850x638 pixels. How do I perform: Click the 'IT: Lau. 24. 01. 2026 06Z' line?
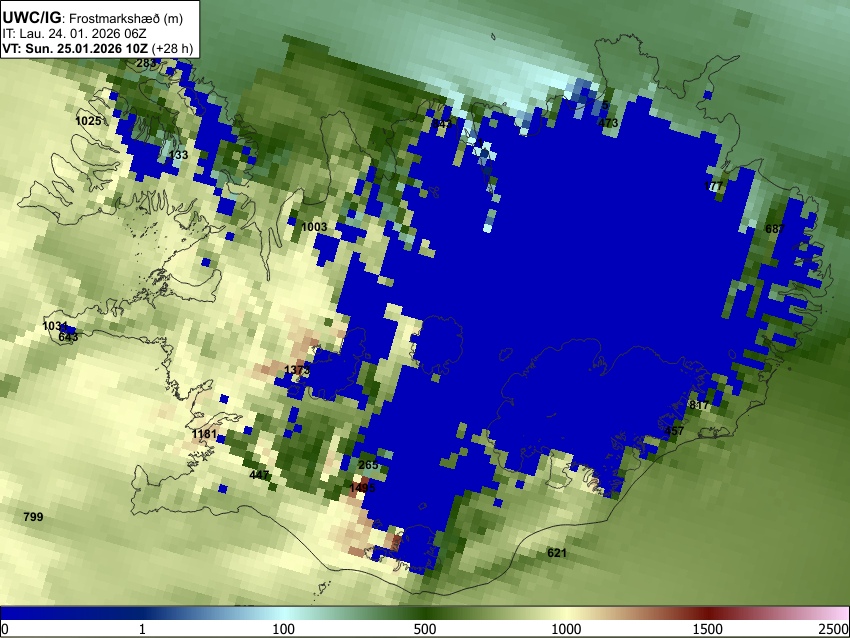click(x=74, y=34)
